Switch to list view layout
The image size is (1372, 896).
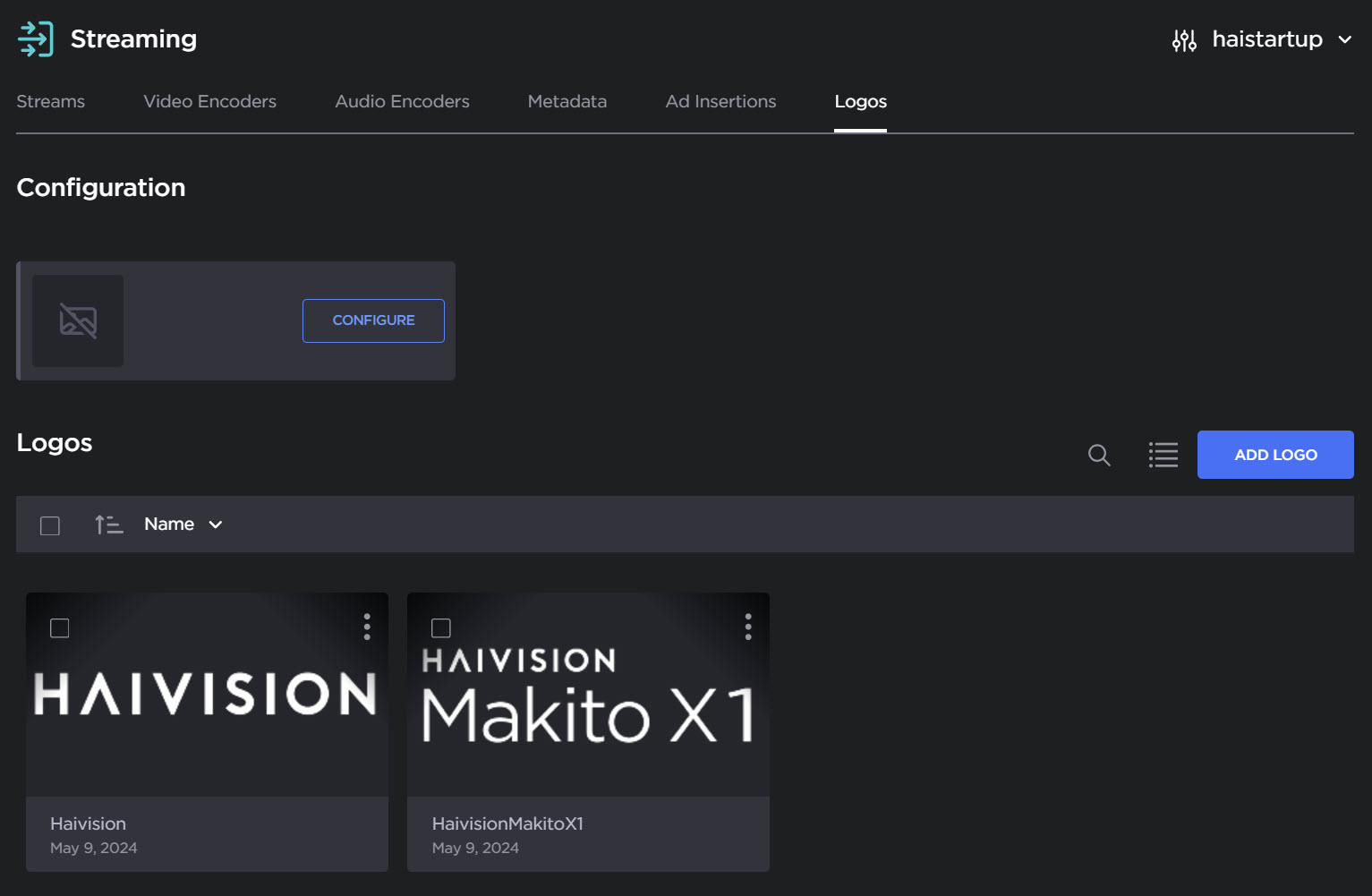[x=1163, y=455]
